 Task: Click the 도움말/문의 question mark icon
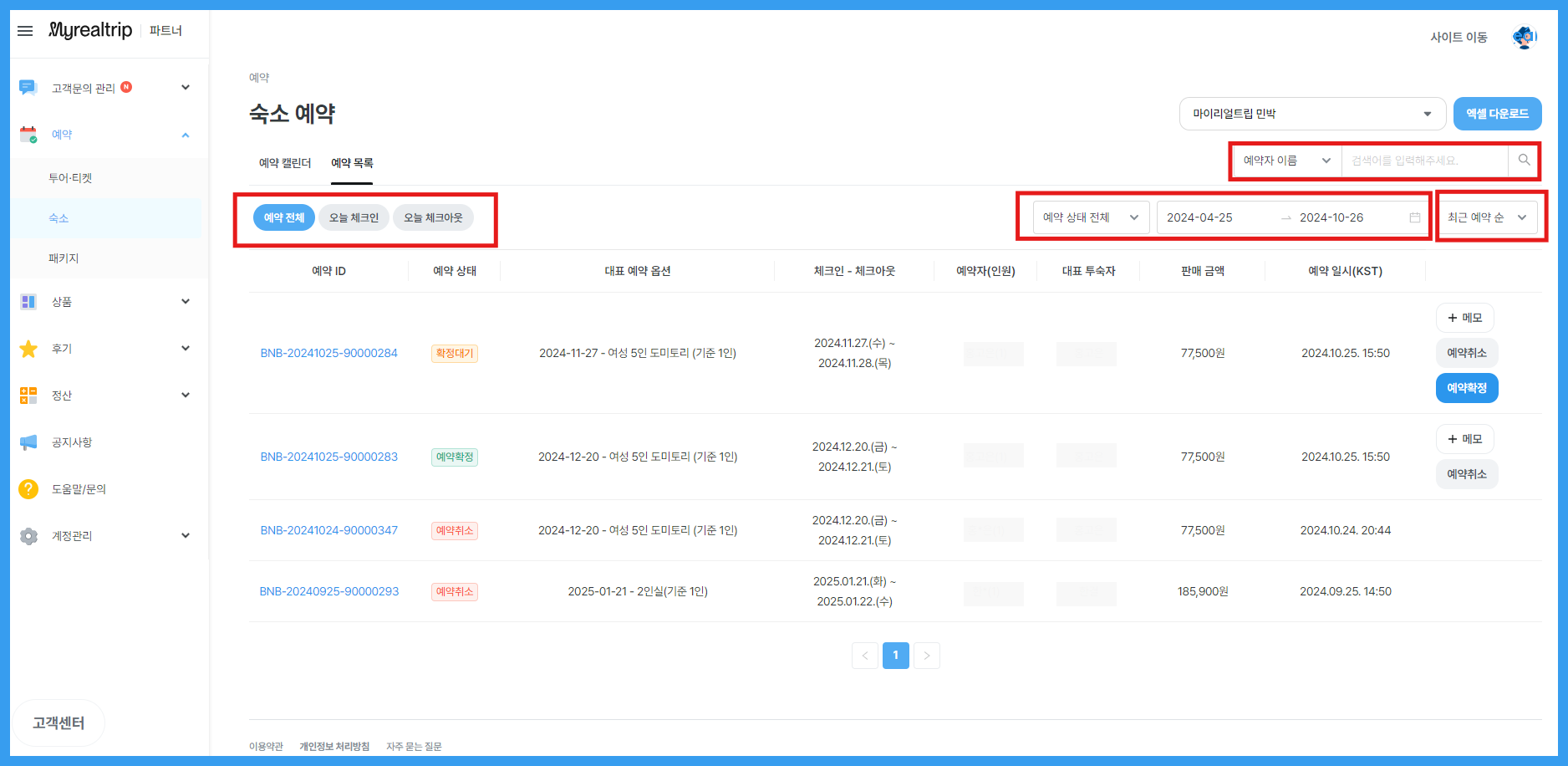[x=28, y=489]
